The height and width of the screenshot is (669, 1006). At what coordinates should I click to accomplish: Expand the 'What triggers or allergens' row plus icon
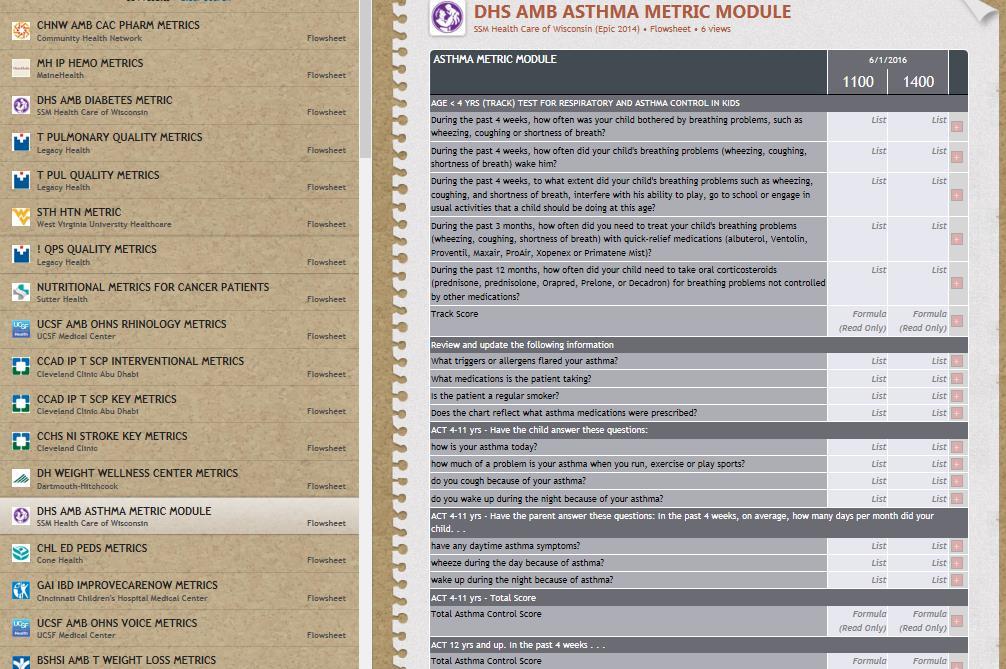pyautogui.click(x=957, y=361)
